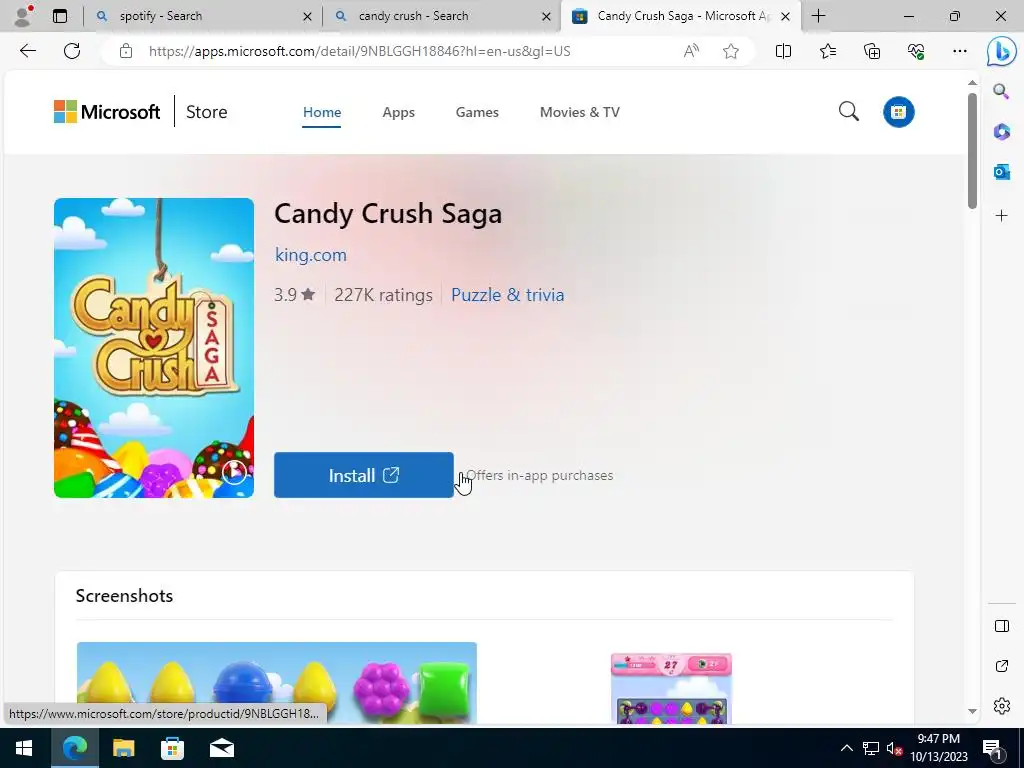Open the tab actions menu icon
The height and width of the screenshot is (768, 1024).
(59, 16)
